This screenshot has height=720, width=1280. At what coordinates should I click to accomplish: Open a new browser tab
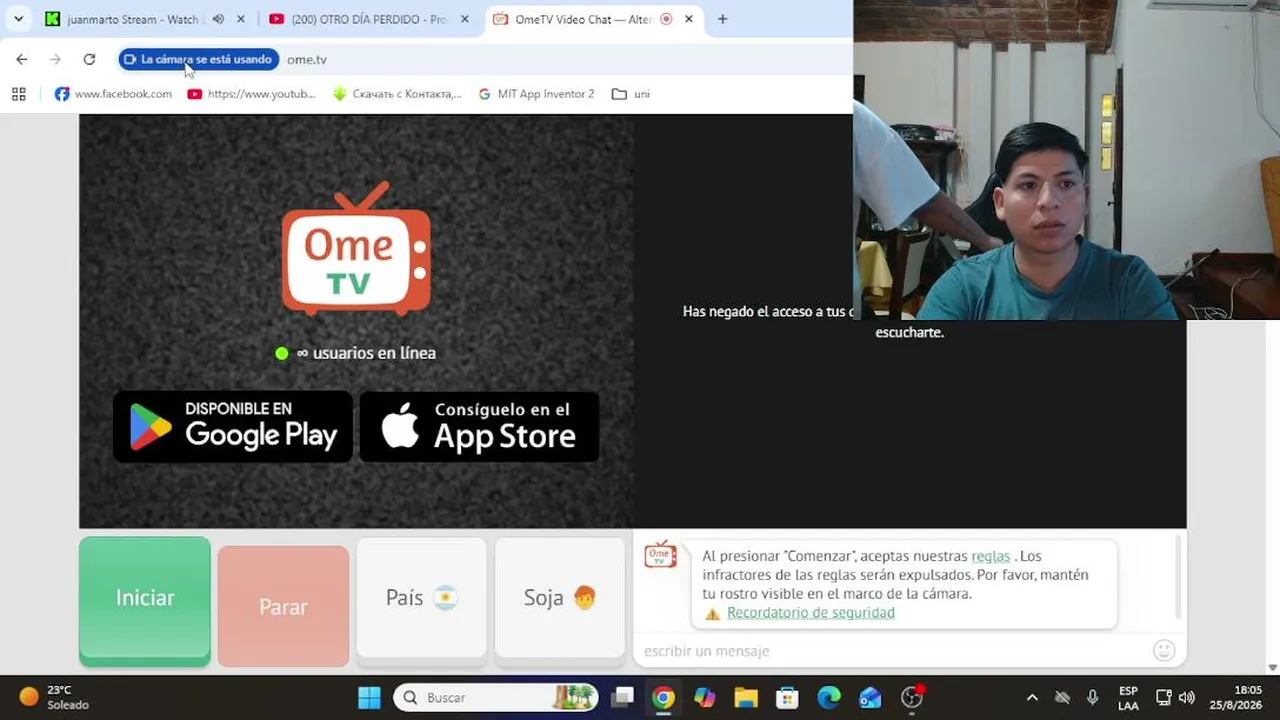[723, 19]
